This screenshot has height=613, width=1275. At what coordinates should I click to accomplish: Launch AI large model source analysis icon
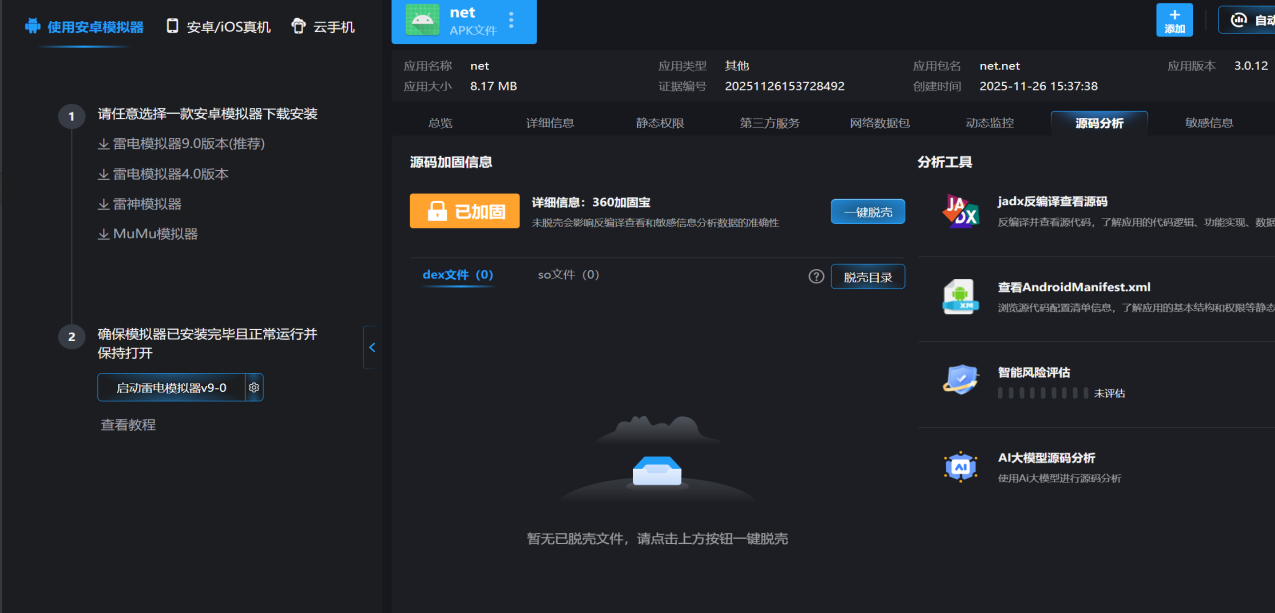tap(960, 467)
